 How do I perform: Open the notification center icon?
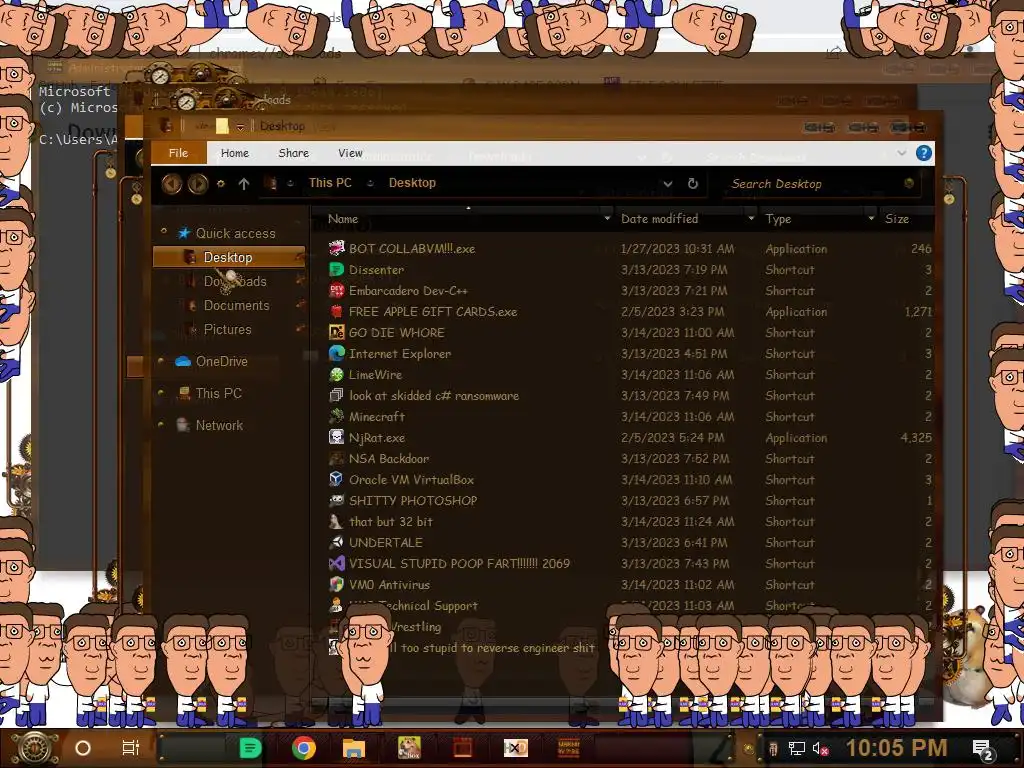(983, 750)
